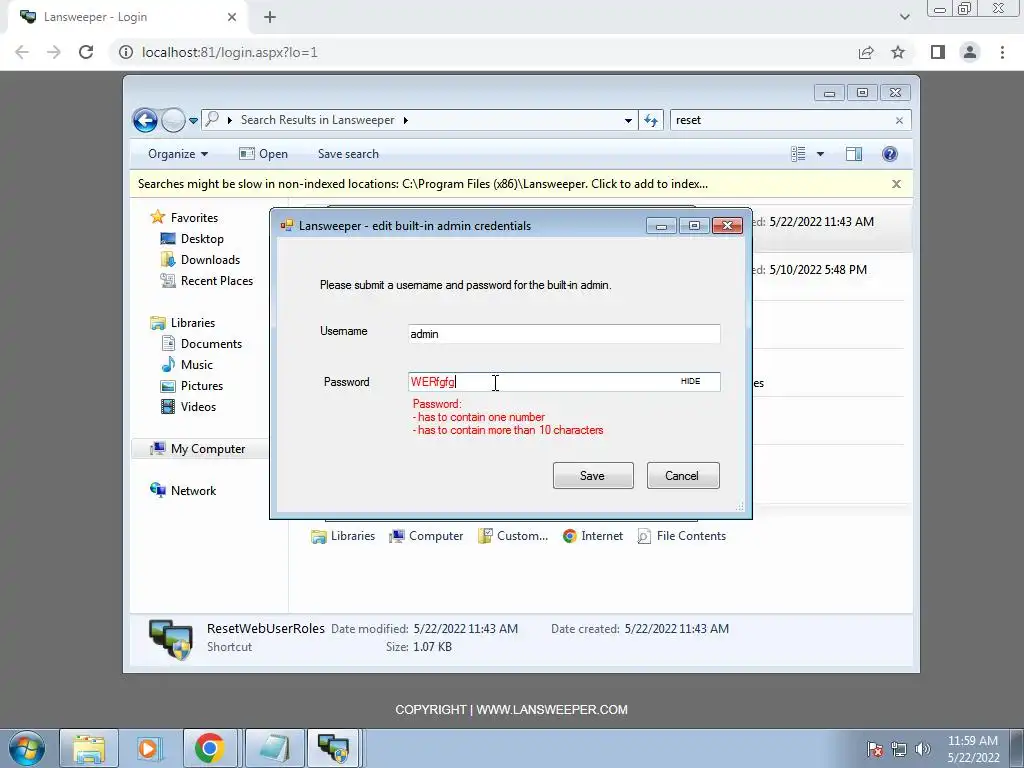Open Explorer recent pages dropdown arrow
The image size is (1024, 768).
tap(193, 121)
